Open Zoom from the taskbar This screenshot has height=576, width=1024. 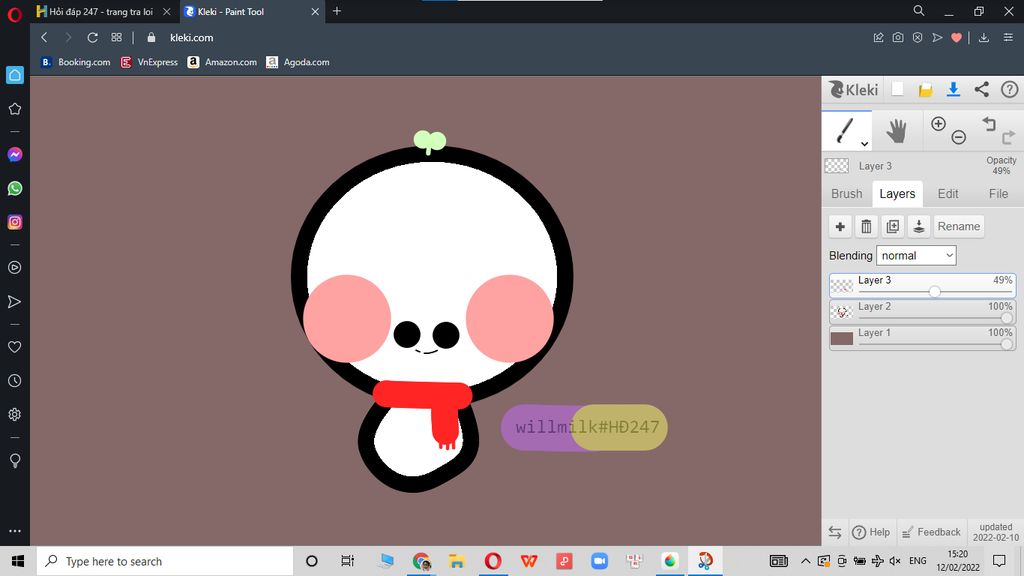[599, 561]
